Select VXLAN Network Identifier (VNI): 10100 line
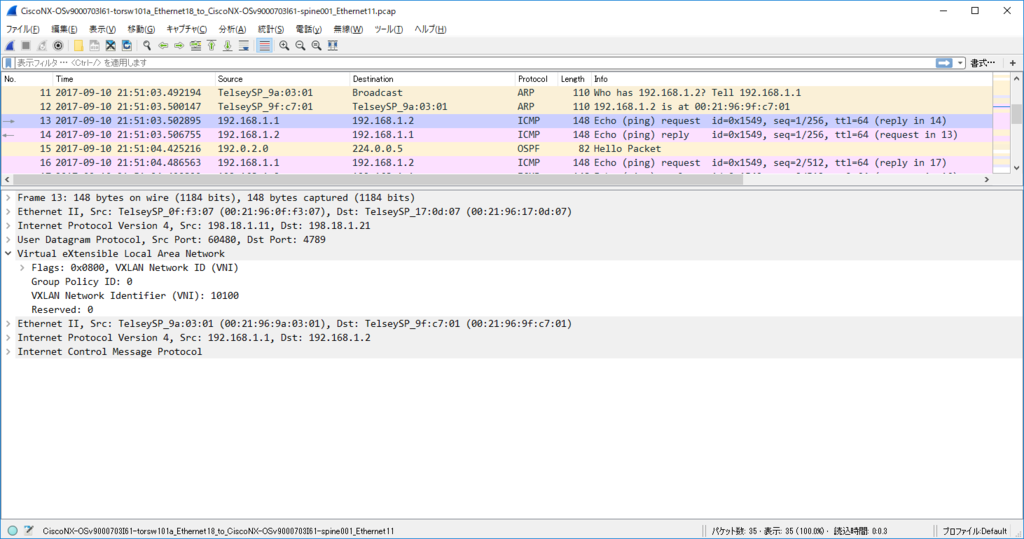 click(x=135, y=296)
